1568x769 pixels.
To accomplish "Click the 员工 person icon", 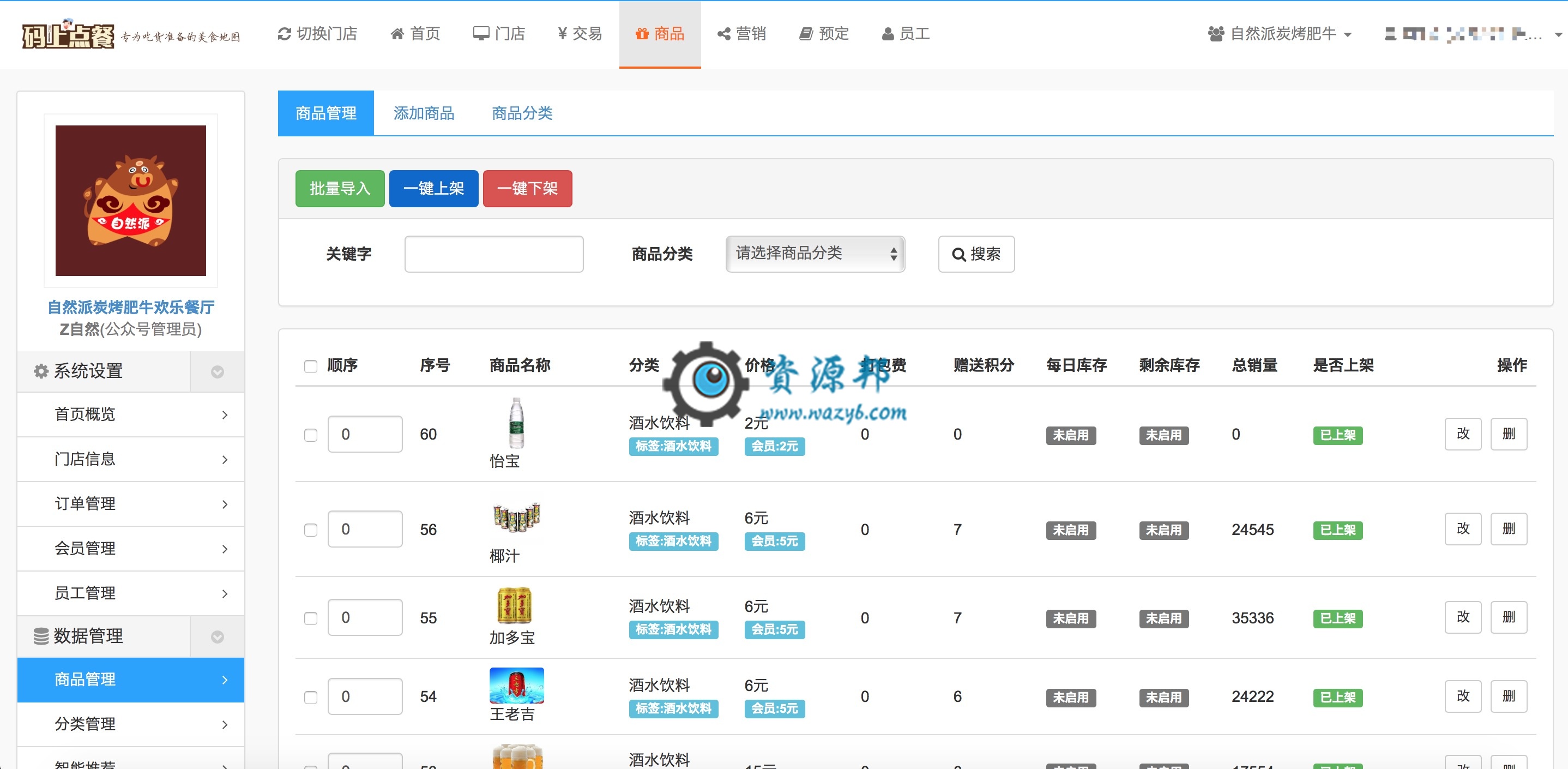I will click(888, 34).
